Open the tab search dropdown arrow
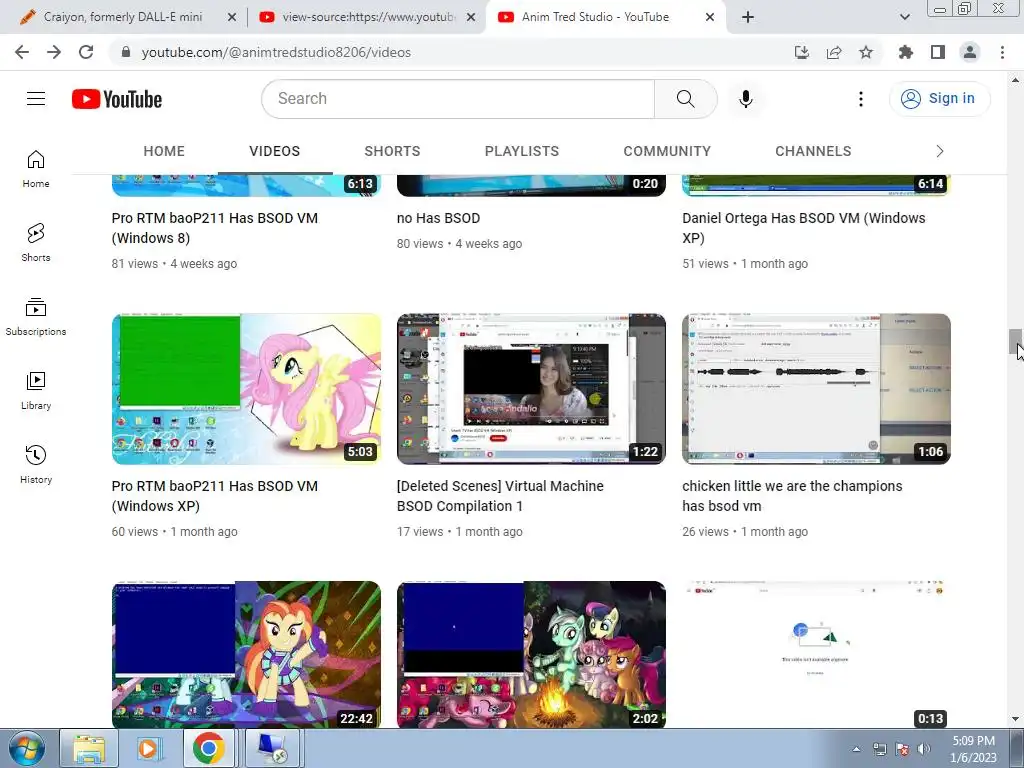Image resolution: width=1024 pixels, height=768 pixels. [904, 17]
